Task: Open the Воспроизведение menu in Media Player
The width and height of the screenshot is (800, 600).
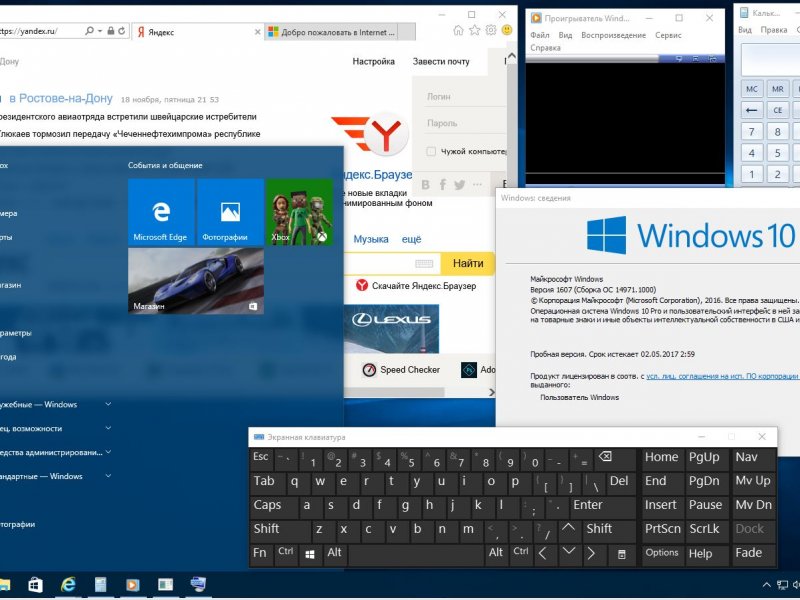Action: [x=613, y=35]
